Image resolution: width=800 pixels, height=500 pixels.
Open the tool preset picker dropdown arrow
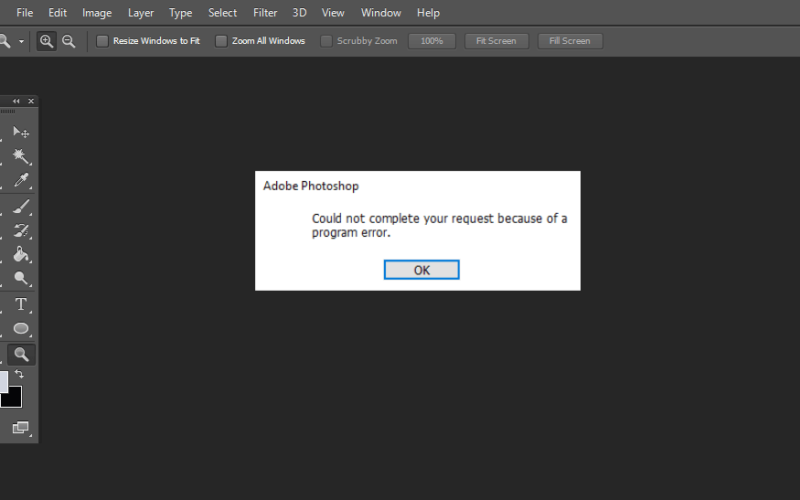21,41
